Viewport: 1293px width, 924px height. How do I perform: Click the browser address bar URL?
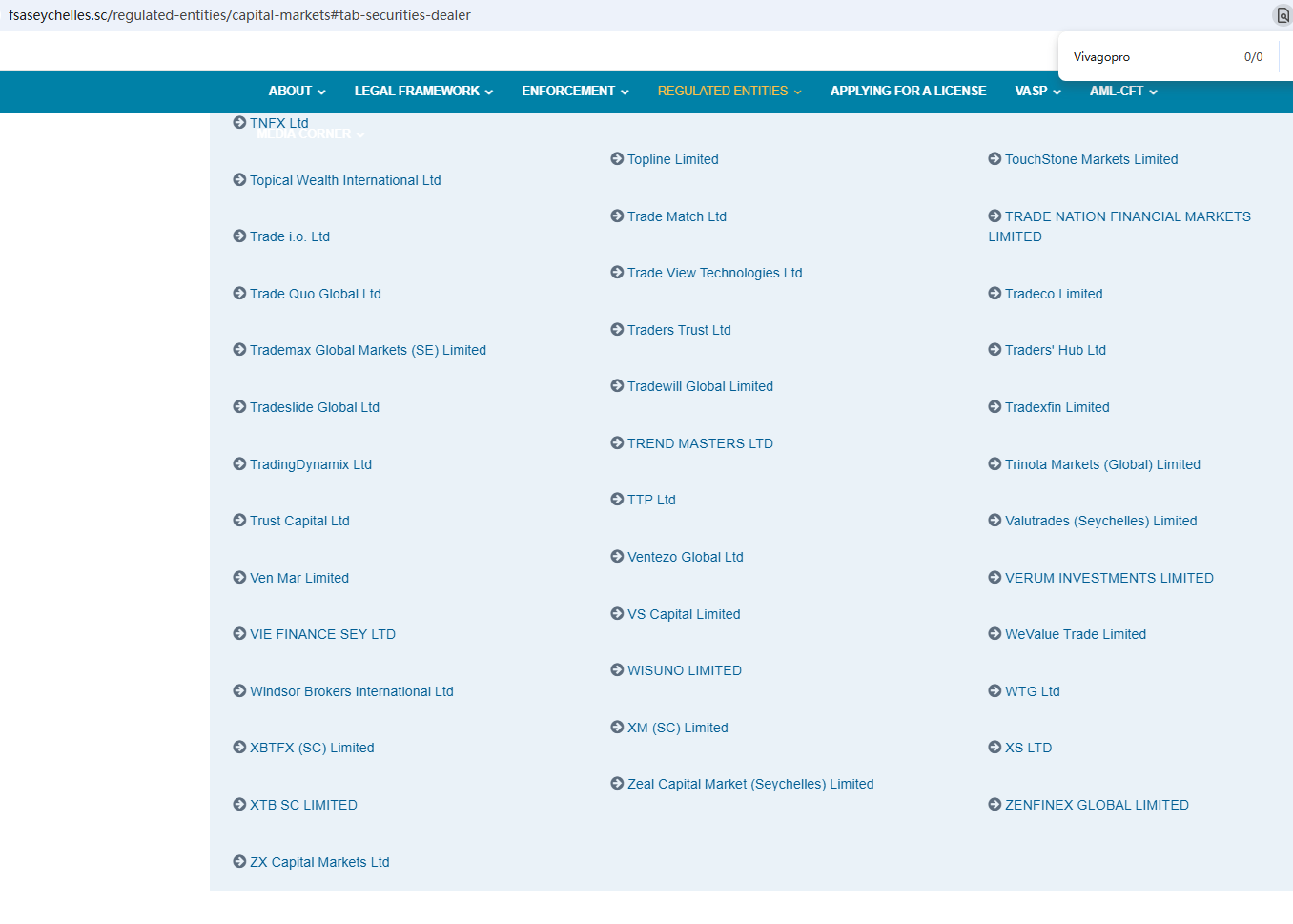tap(240, 15)
